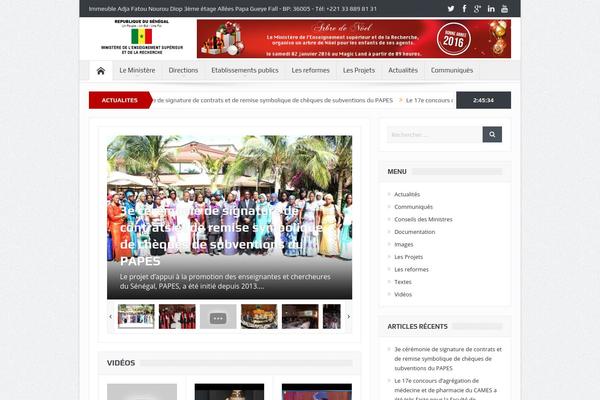
Task: Open the main slider PAPES headline
Action: coord(221,236)
